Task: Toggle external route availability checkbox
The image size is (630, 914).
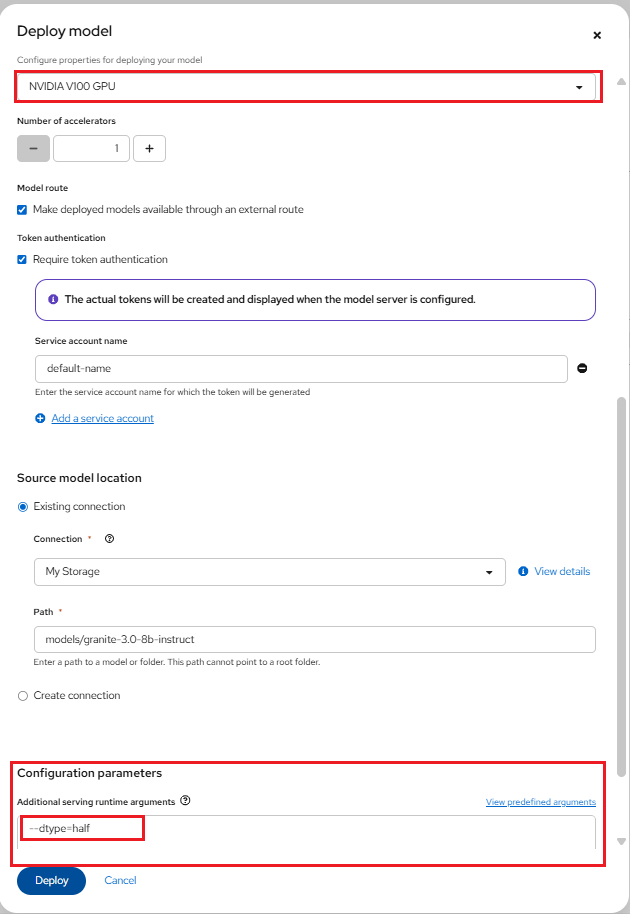Action: (x=22, y=210)
